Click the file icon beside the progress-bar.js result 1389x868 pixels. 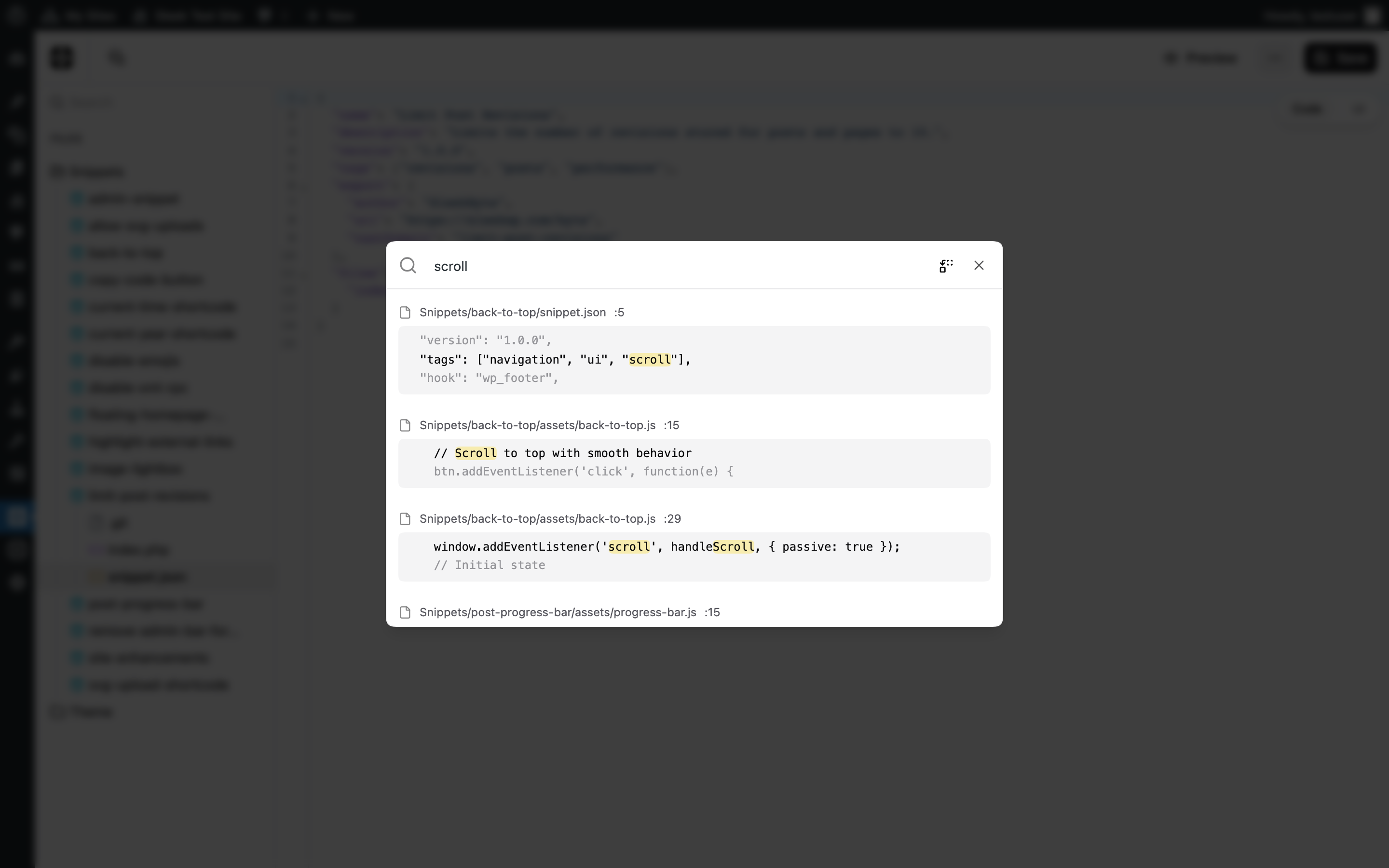pos(405,612)
